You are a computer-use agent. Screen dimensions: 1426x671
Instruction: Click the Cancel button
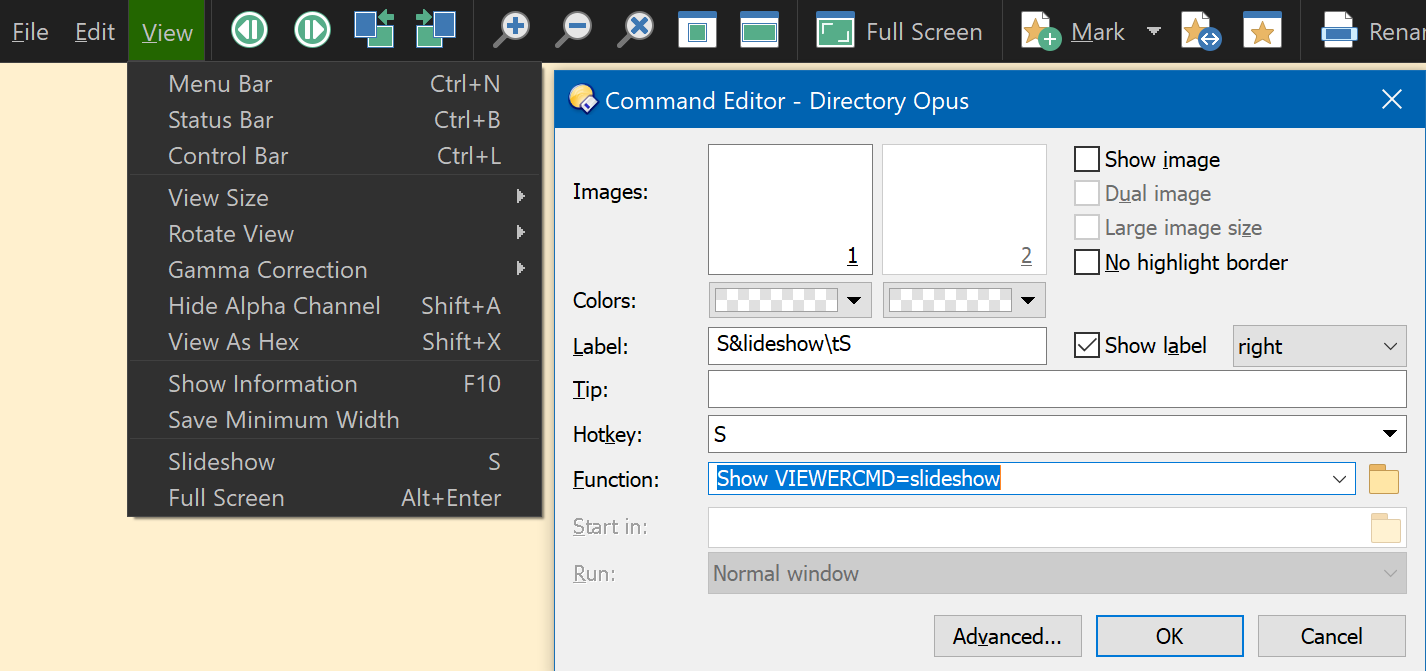click(1331, 636)
